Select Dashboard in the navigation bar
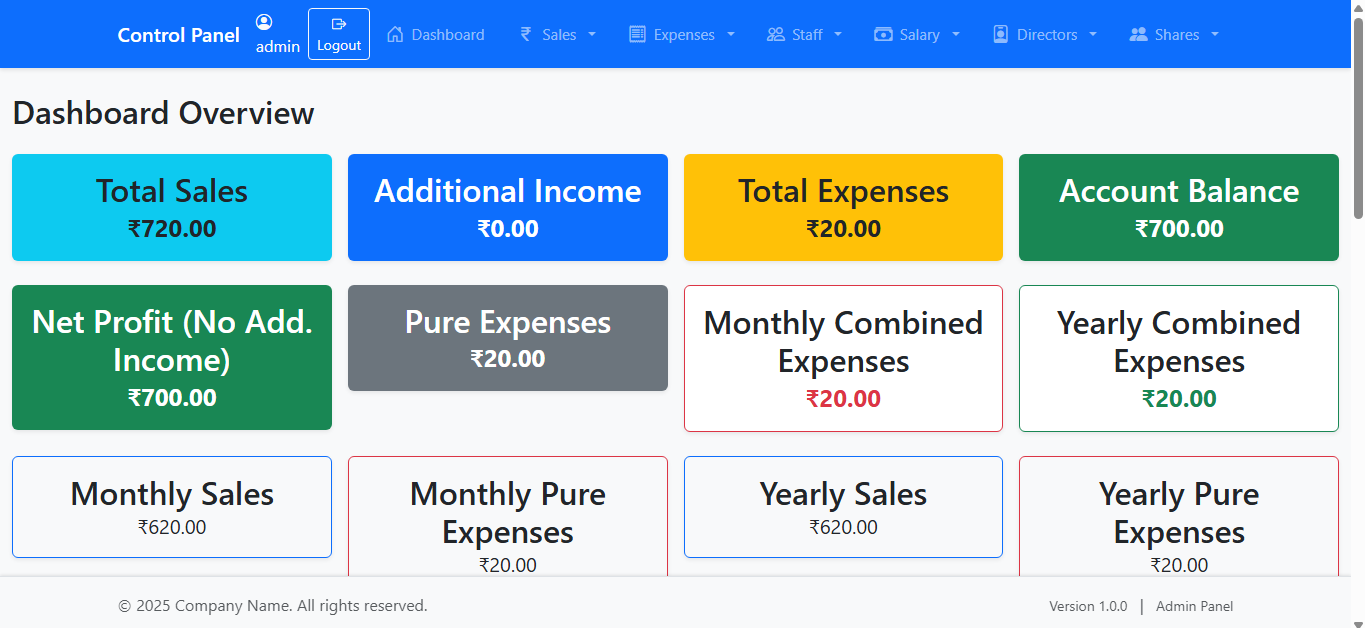 point(435,33)
